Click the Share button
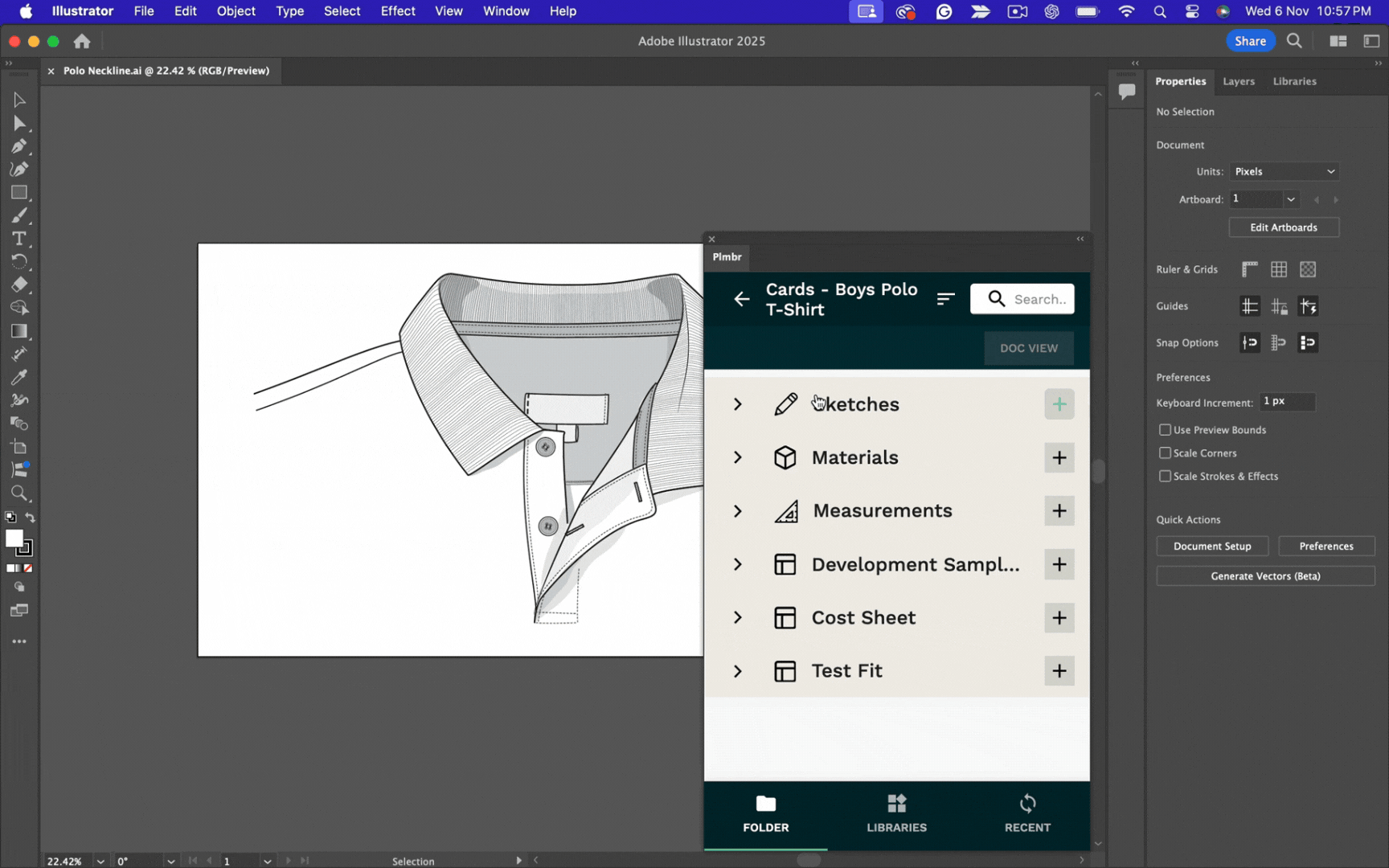Viewport: 1389px width, 868px height. 1250,41
